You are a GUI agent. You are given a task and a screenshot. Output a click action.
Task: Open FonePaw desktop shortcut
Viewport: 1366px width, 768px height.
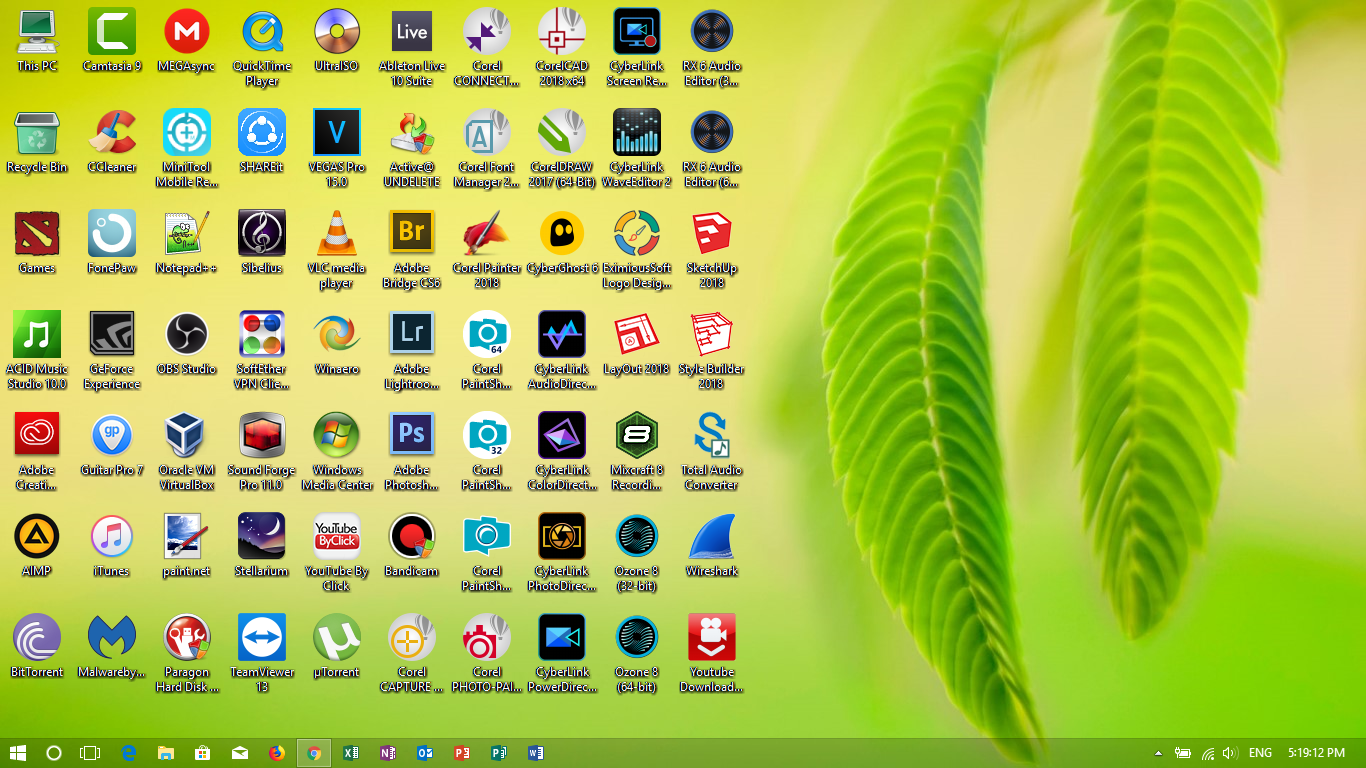112,233
